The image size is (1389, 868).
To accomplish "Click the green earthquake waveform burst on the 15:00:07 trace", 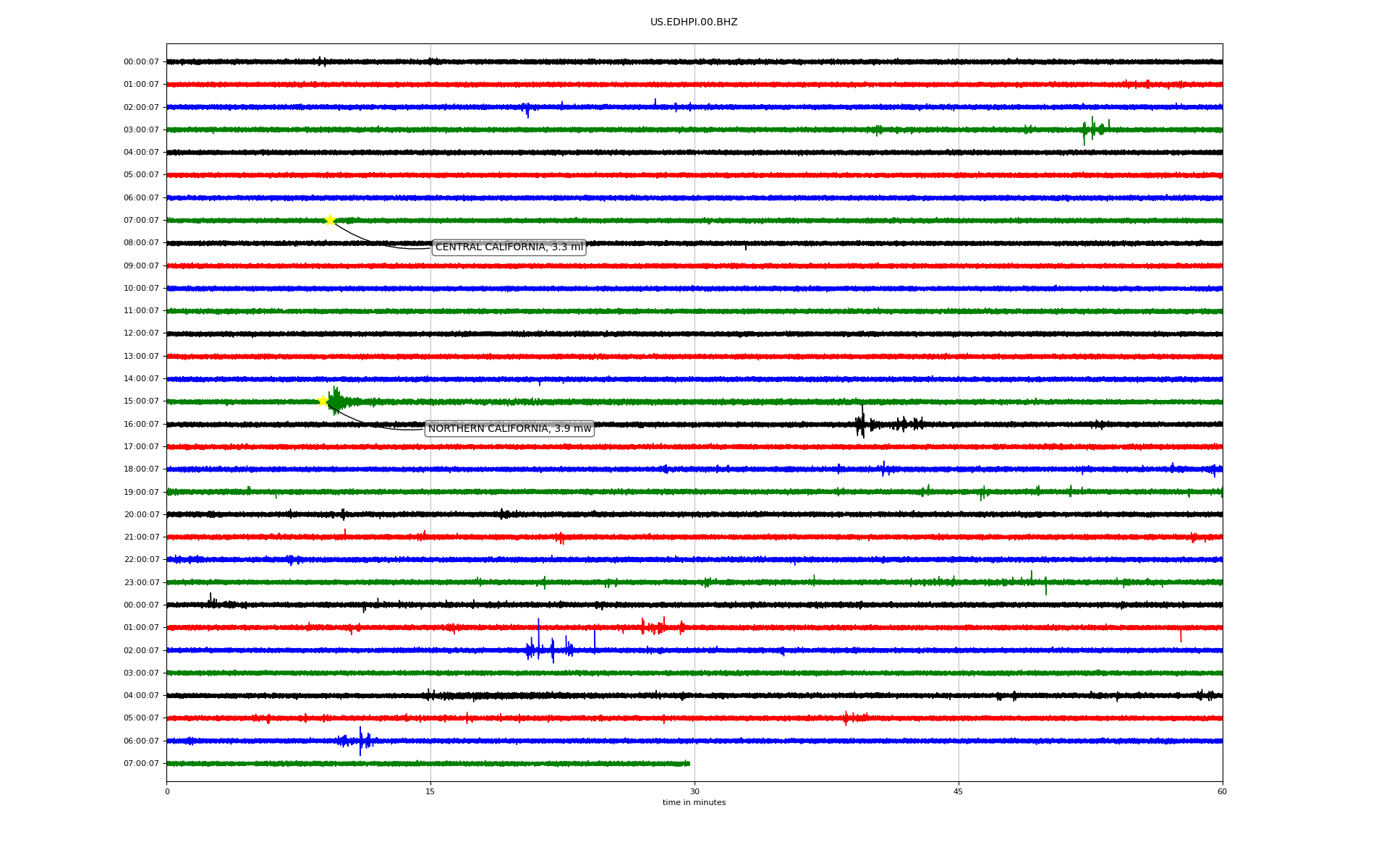I will pyautogui.click(x=336, y=401).
